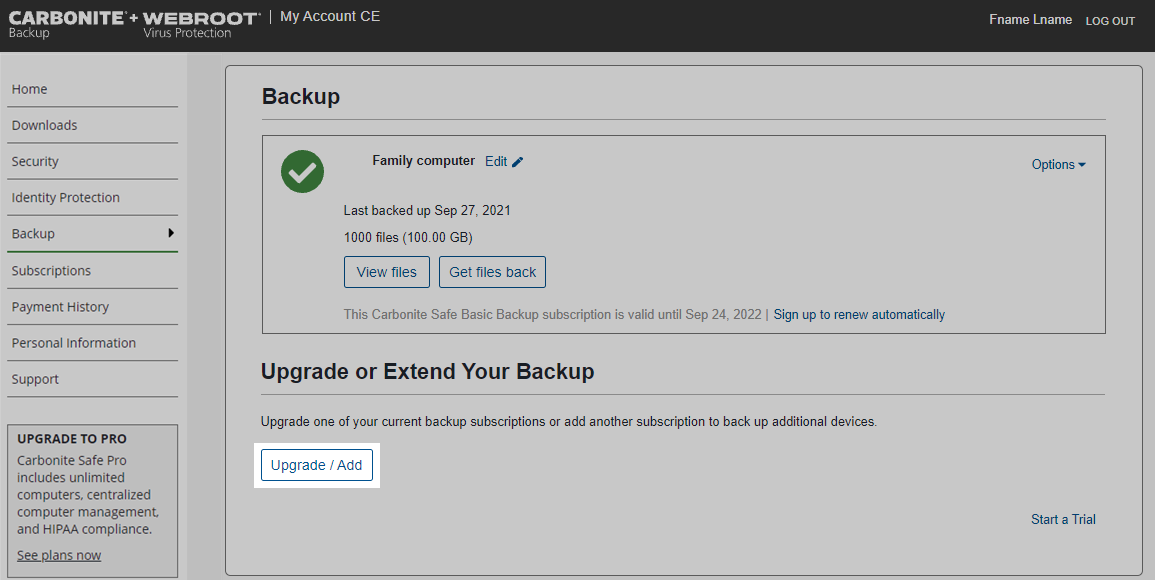Viewport: 1155px width, 580px height.
Task: Select Identity Protection in the sidebar
Action: (66, 197)
